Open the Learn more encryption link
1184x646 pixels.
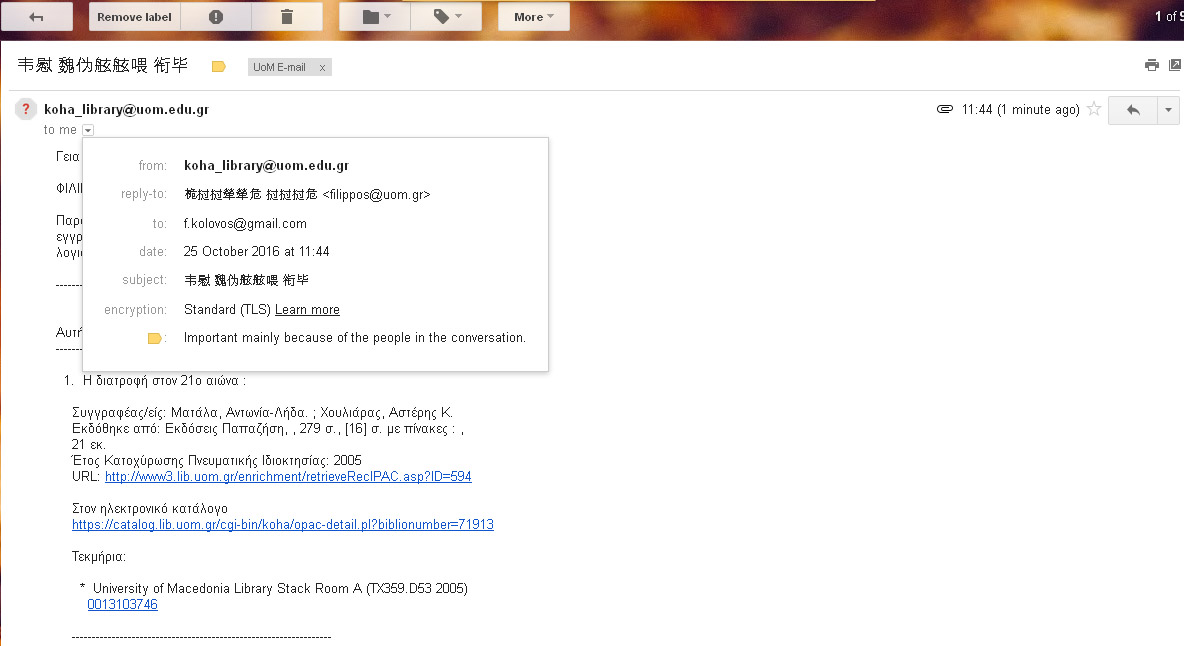(307, 310)
